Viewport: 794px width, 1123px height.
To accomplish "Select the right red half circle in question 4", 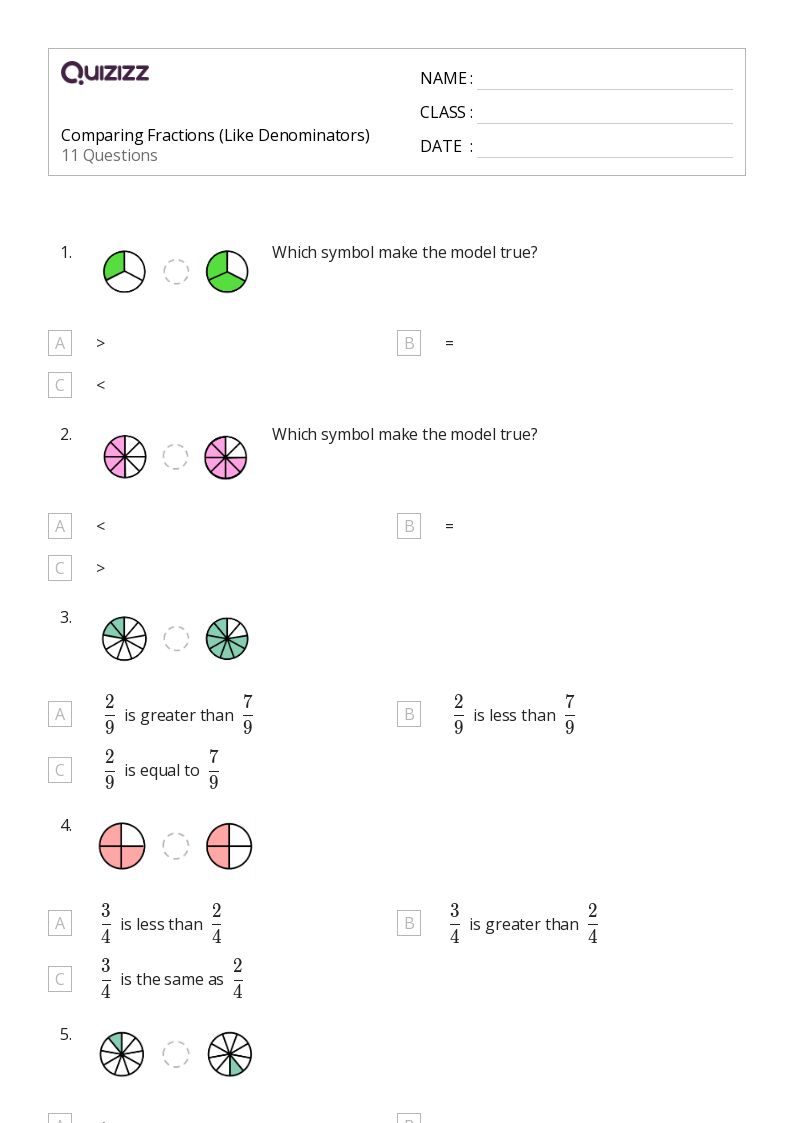I will pyautogui.click(x=229, y=846).
